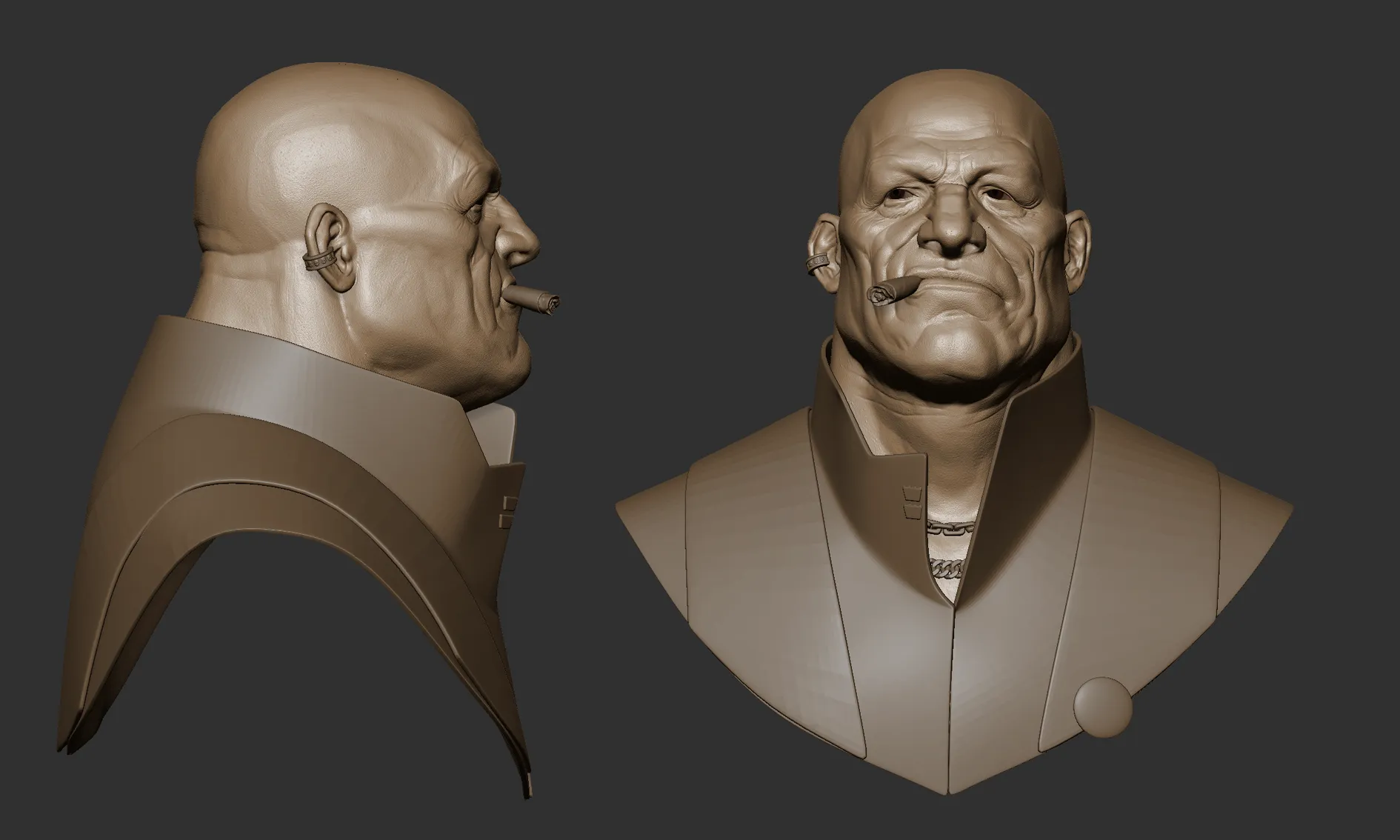This screenshot has width=1400, height=840.
Task: Click the nose on the front-facing head
Action: (x=950, y=228)
